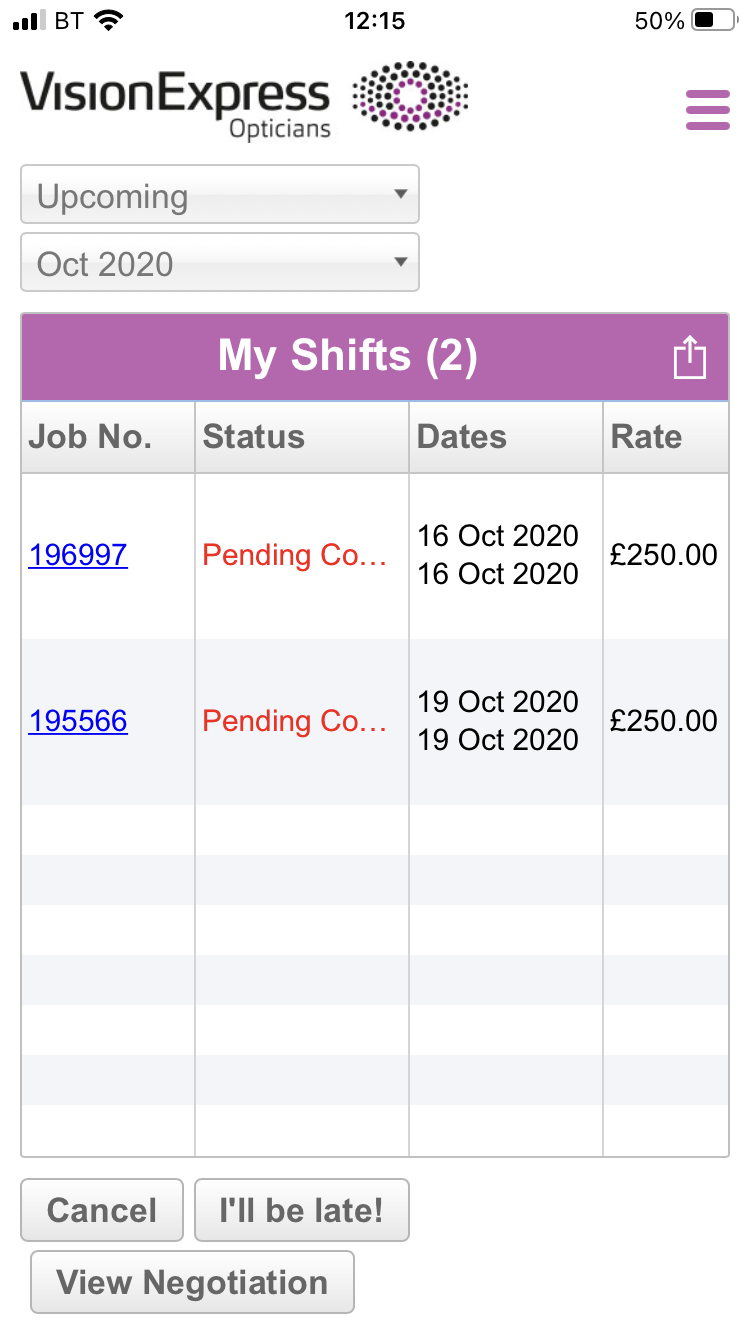Select the 16 Oct 2020 shift row status
The image size is (750, 1334).
pyautogui.click(x=294, y=556)
